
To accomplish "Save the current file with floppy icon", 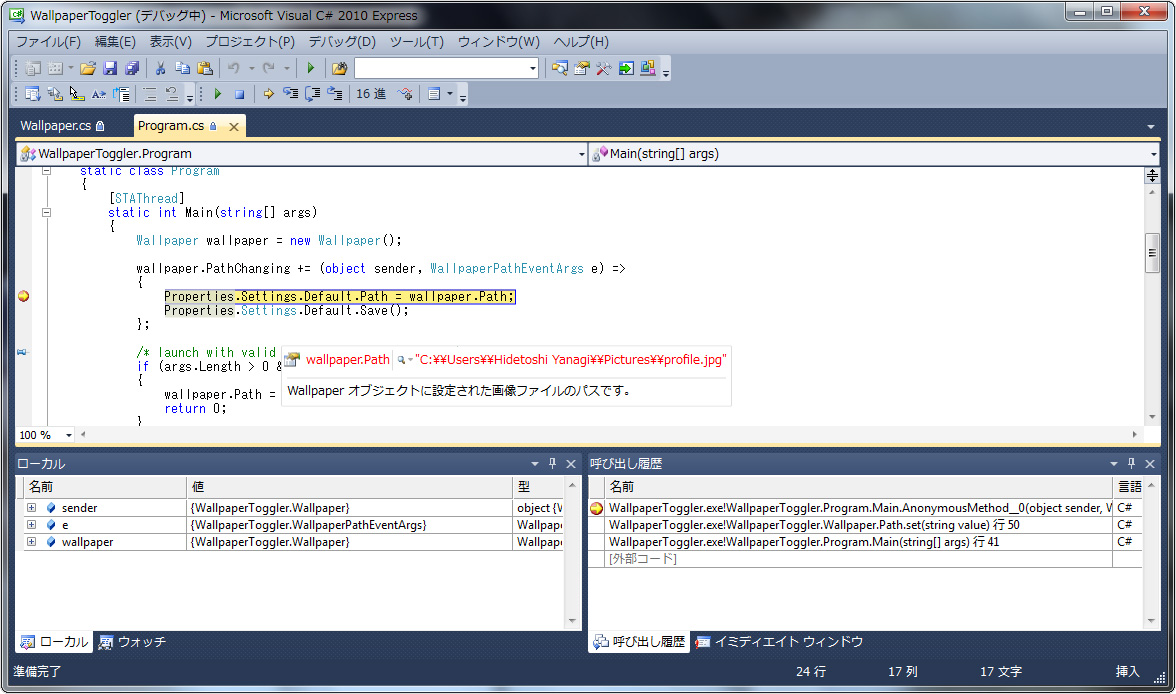I will tap(110, 68).
